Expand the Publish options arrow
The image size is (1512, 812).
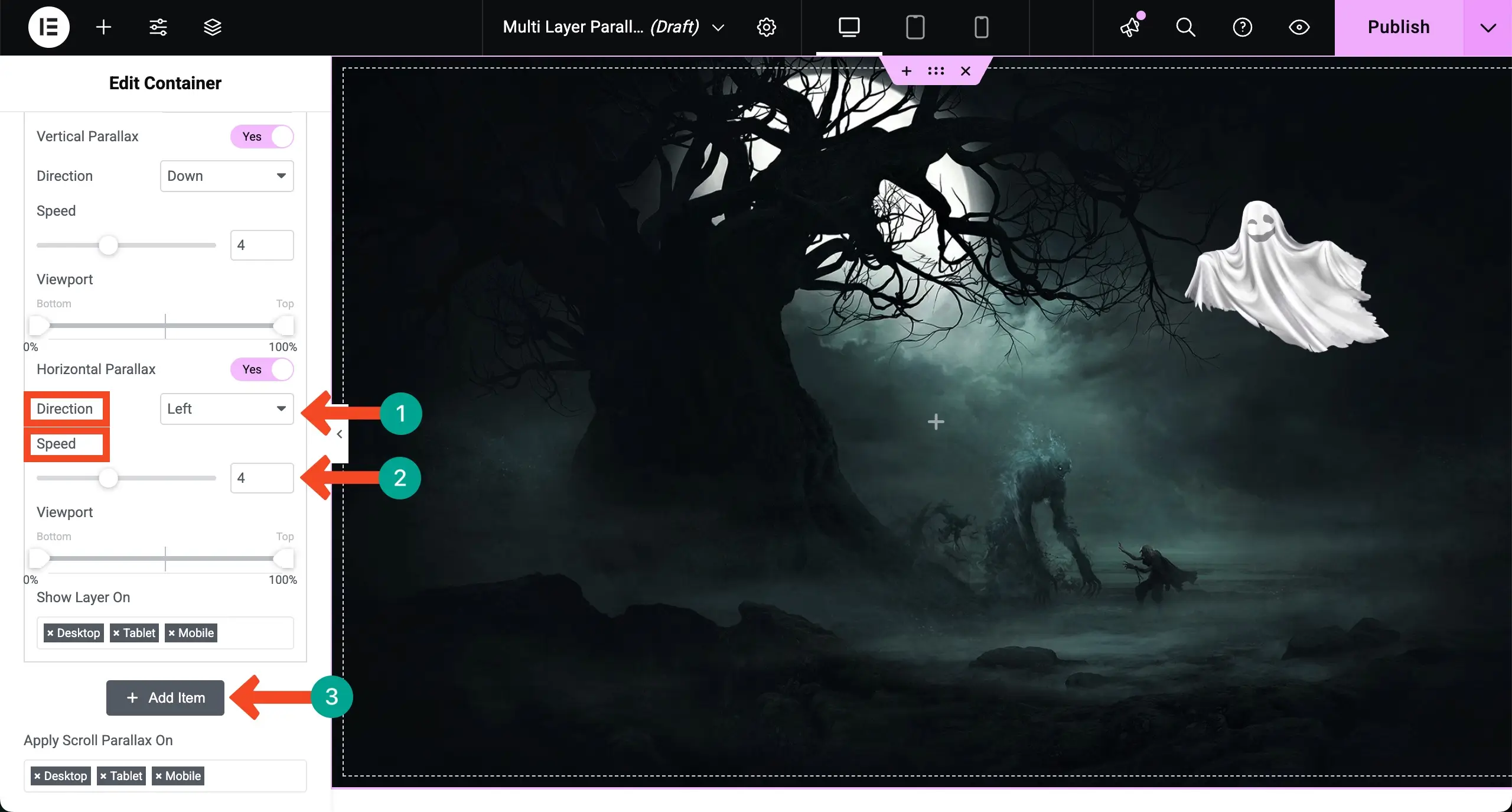click(x=1488, y=28)
